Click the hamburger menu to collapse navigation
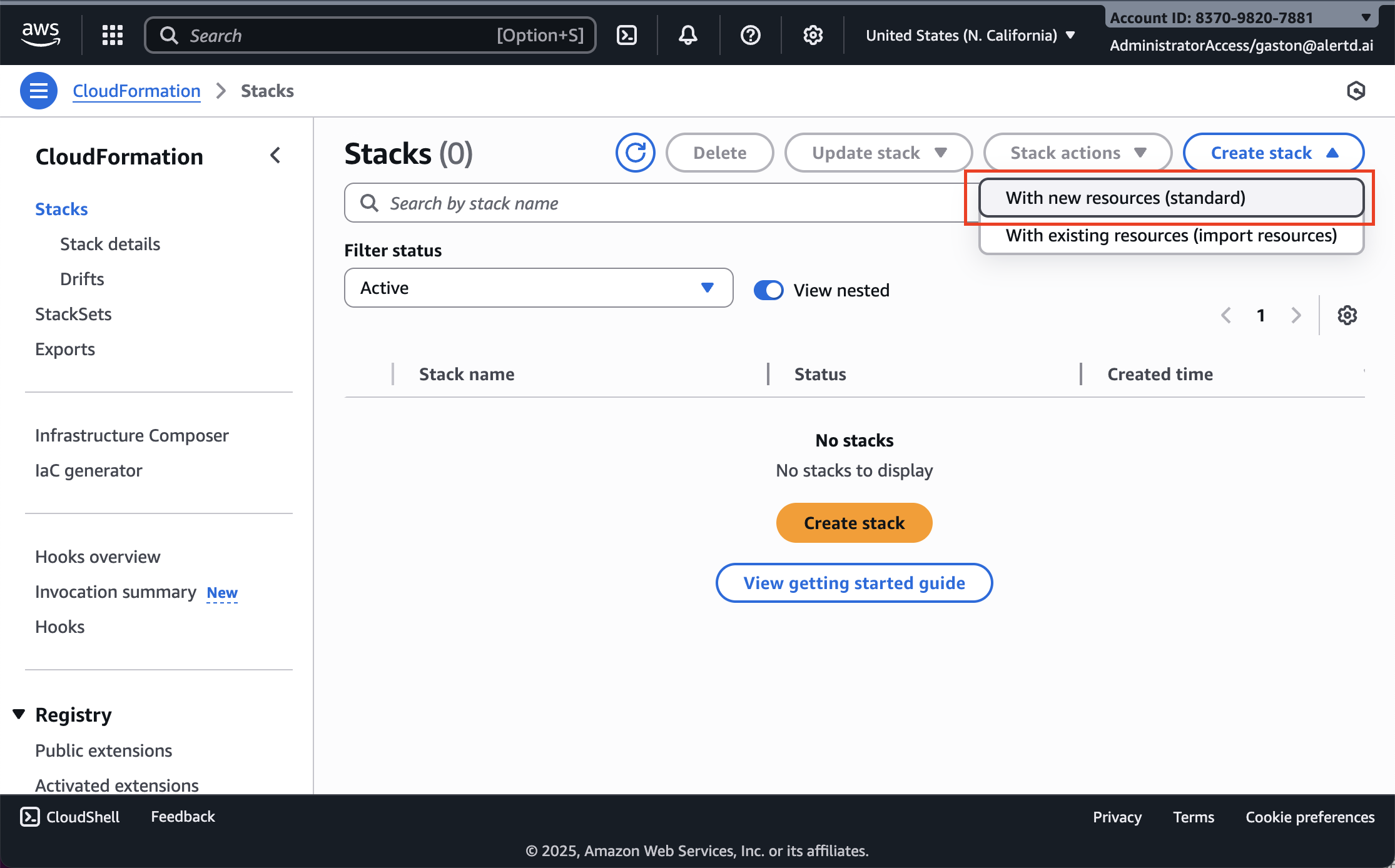Image resolution: width=1395 pixels, height=868 pixels. pos(38,91)
